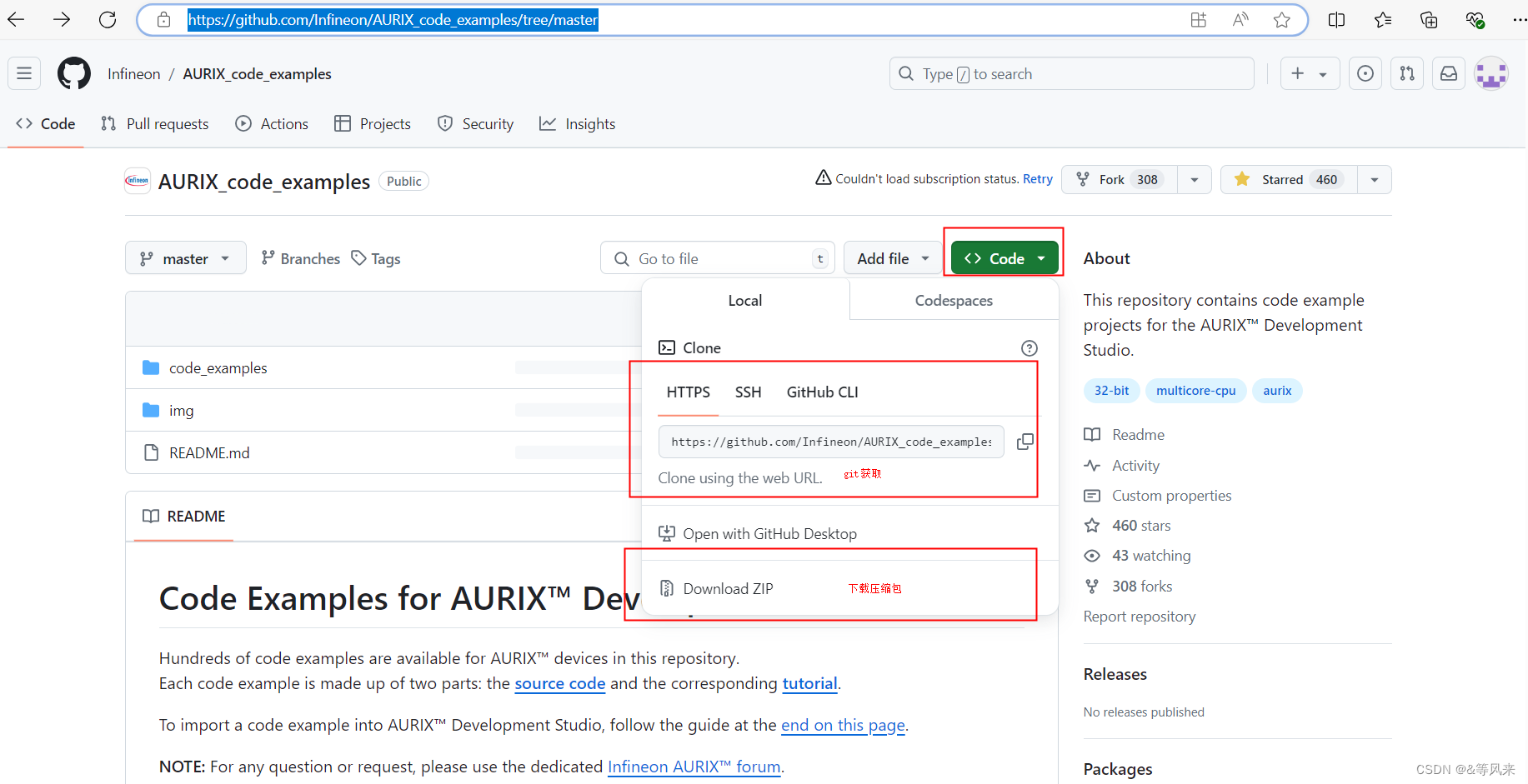Select the Local tab in clone panel
The width and height of the screenshot is (1528, 784).
pos(745,300)
